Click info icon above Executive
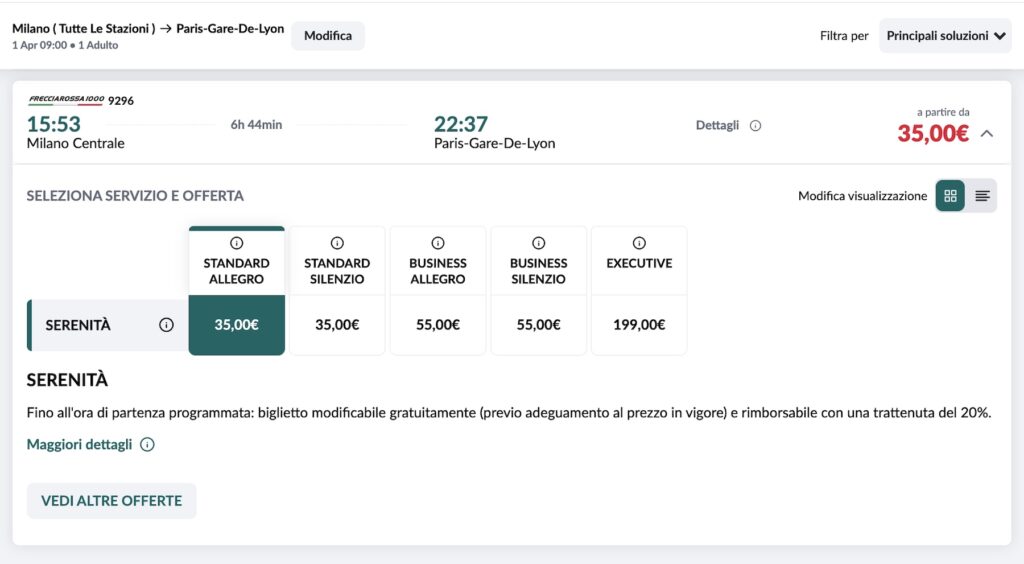1024x564 pixels. tap(639, 243)
